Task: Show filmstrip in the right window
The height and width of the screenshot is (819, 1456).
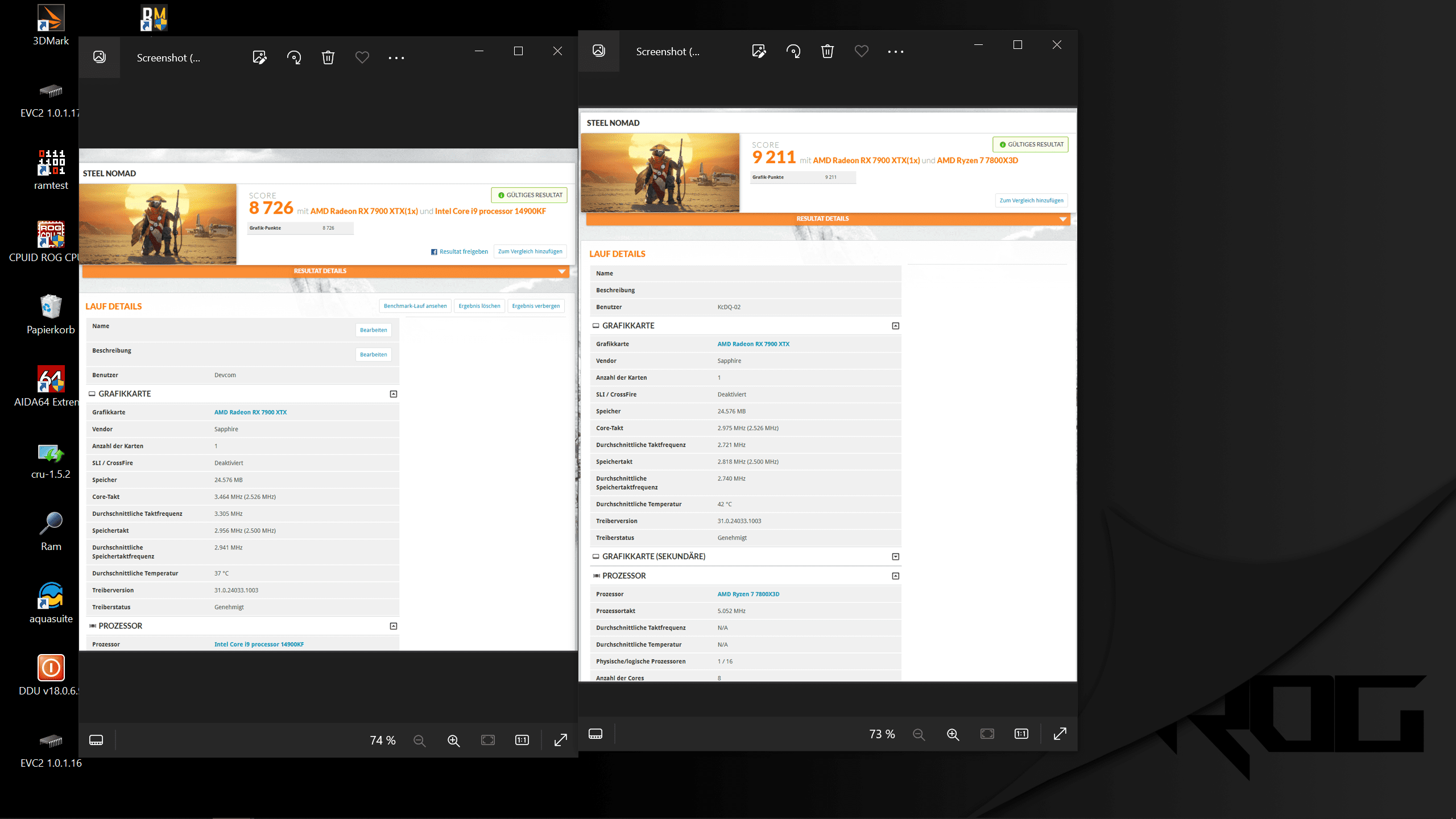Action: click(x=595, y=734)
